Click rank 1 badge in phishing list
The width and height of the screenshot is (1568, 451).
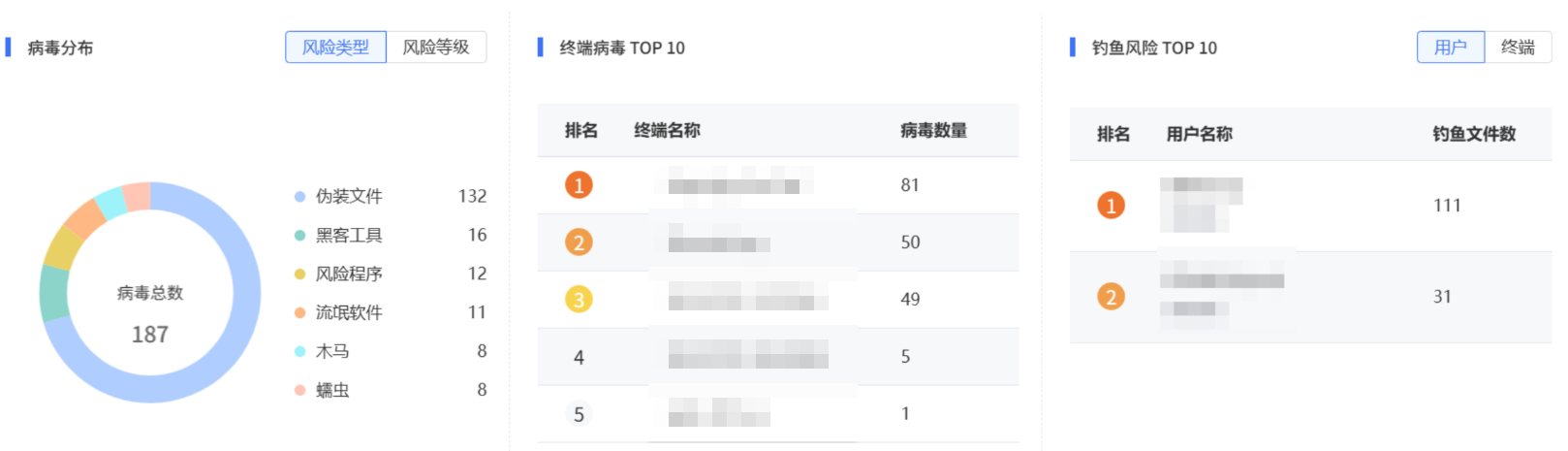[x=1111, y=205]
